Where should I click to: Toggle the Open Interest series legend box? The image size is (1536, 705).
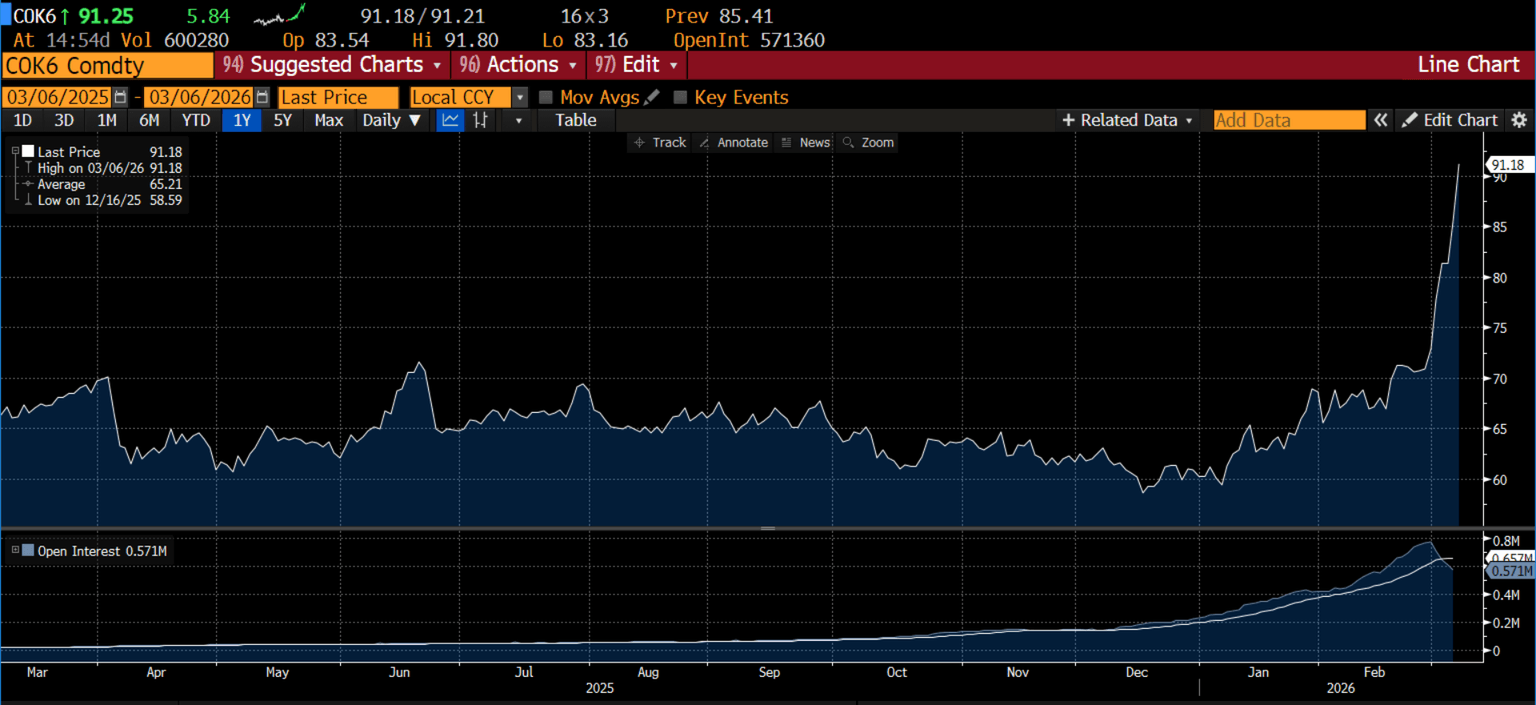(x=27, y=551)
